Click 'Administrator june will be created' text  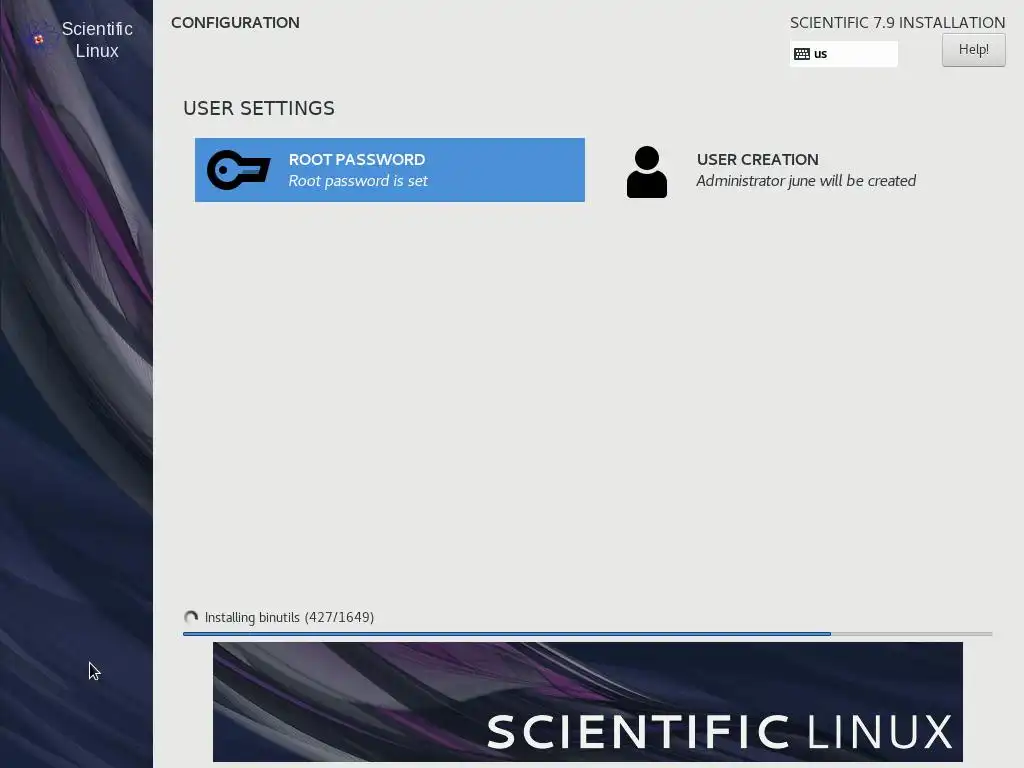(806, 181)
